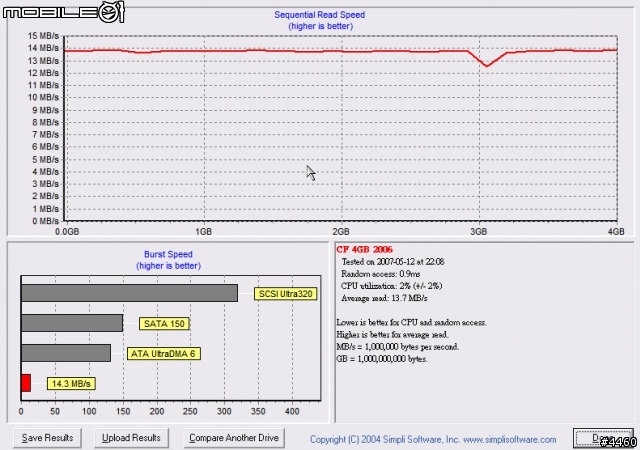Click the Tested on 2007-05-12 line
Image resolution: width=640 pixels, height=450 pixels.
393,262
